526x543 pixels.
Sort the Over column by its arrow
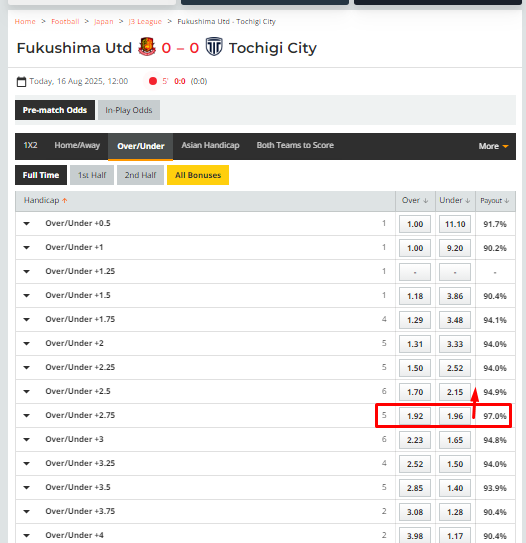(426, 201)
